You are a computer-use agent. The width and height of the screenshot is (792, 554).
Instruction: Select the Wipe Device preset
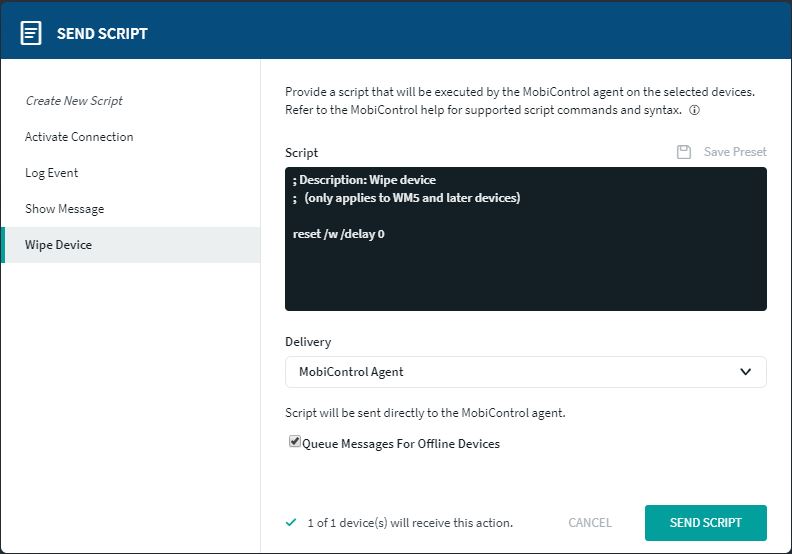pos(130,245)
